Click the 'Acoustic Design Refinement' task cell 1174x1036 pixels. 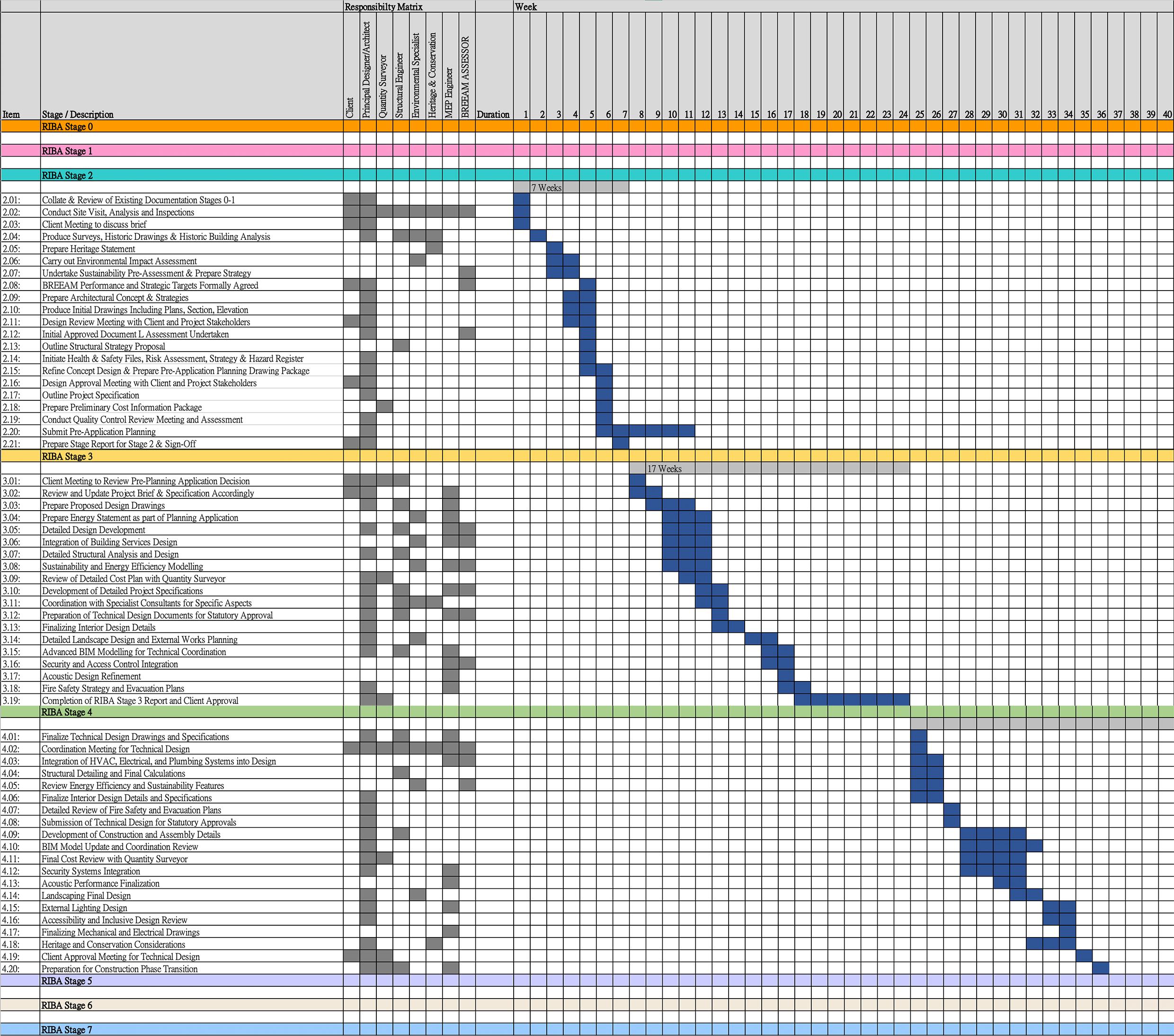(91, 676)
